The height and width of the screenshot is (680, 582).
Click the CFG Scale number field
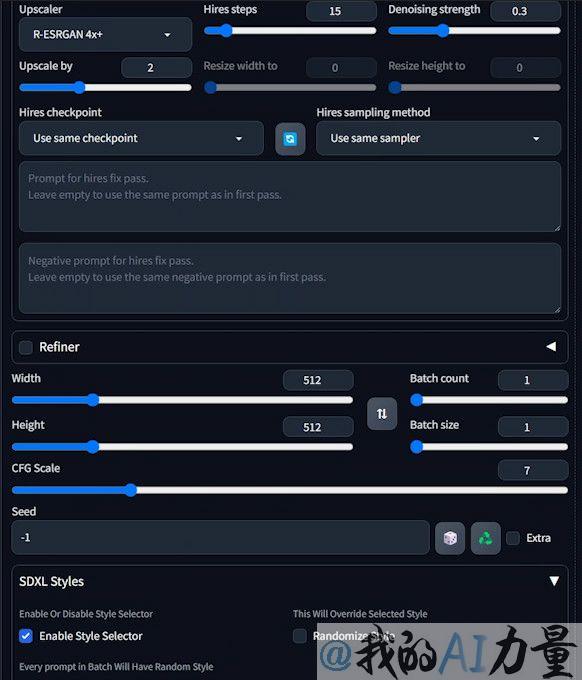pos(533,471)
